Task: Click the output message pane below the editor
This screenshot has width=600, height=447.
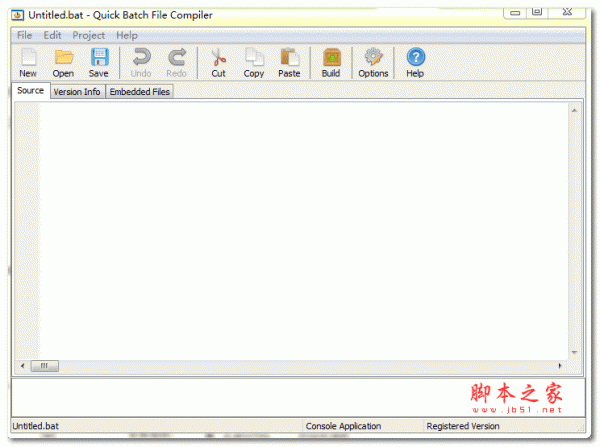Action: click(x=298, y=397)
